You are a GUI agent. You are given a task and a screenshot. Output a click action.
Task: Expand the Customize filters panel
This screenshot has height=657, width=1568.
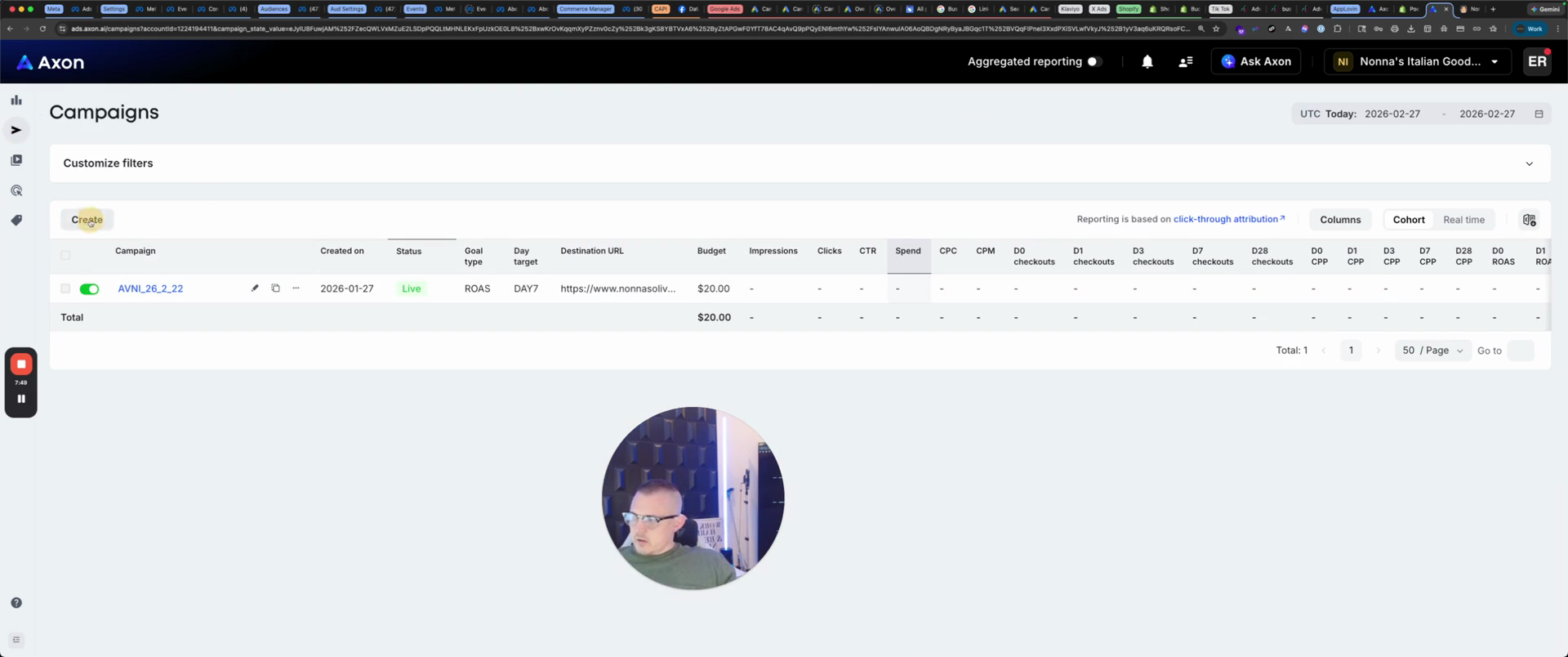pyautogui.click(x=1529, y=163)
